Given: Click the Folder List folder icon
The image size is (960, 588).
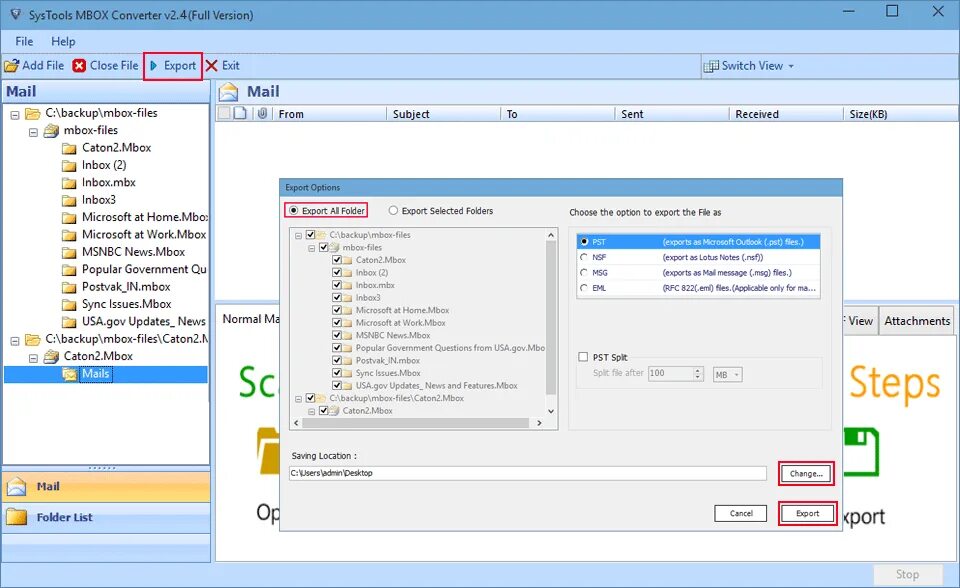Looking at the screenshot, I should [17, 517].
